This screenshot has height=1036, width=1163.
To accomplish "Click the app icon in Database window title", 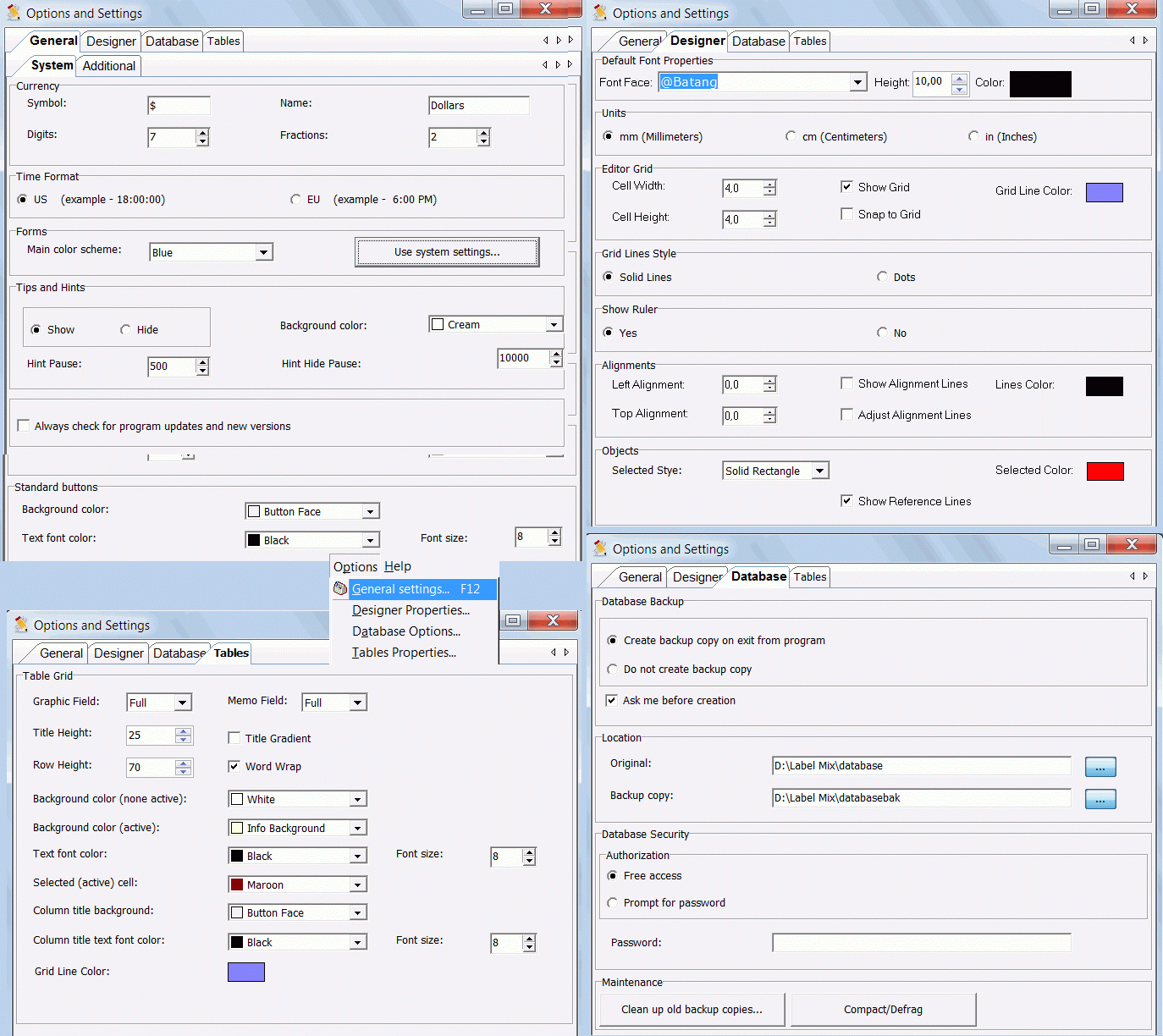I will pyautogui.click(x=600, y=548).
